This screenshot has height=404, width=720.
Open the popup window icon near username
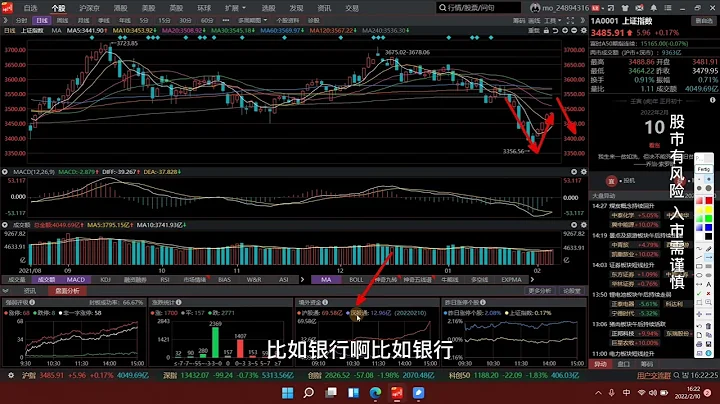pyautogui.click(x=611, y=8)
